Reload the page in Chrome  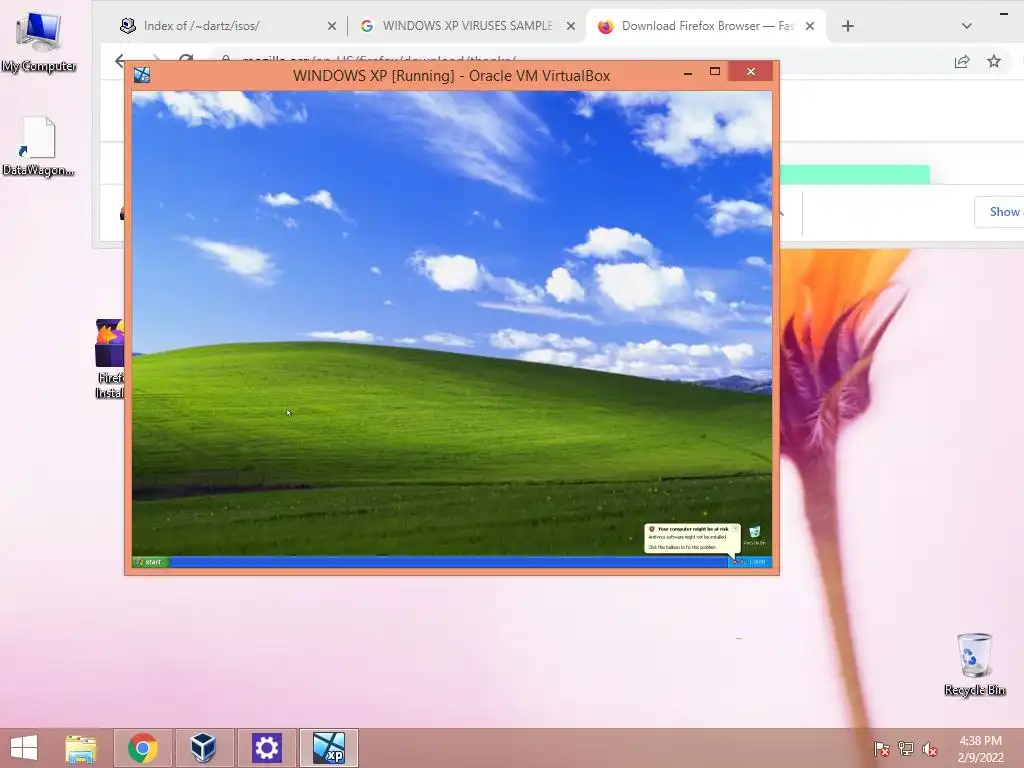click(186, 59)
